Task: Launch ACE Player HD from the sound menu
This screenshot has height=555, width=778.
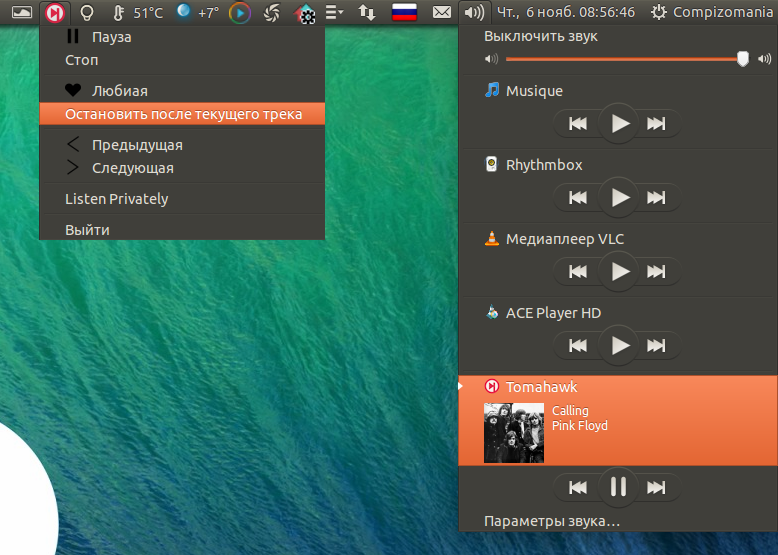Action: point(618,313)
